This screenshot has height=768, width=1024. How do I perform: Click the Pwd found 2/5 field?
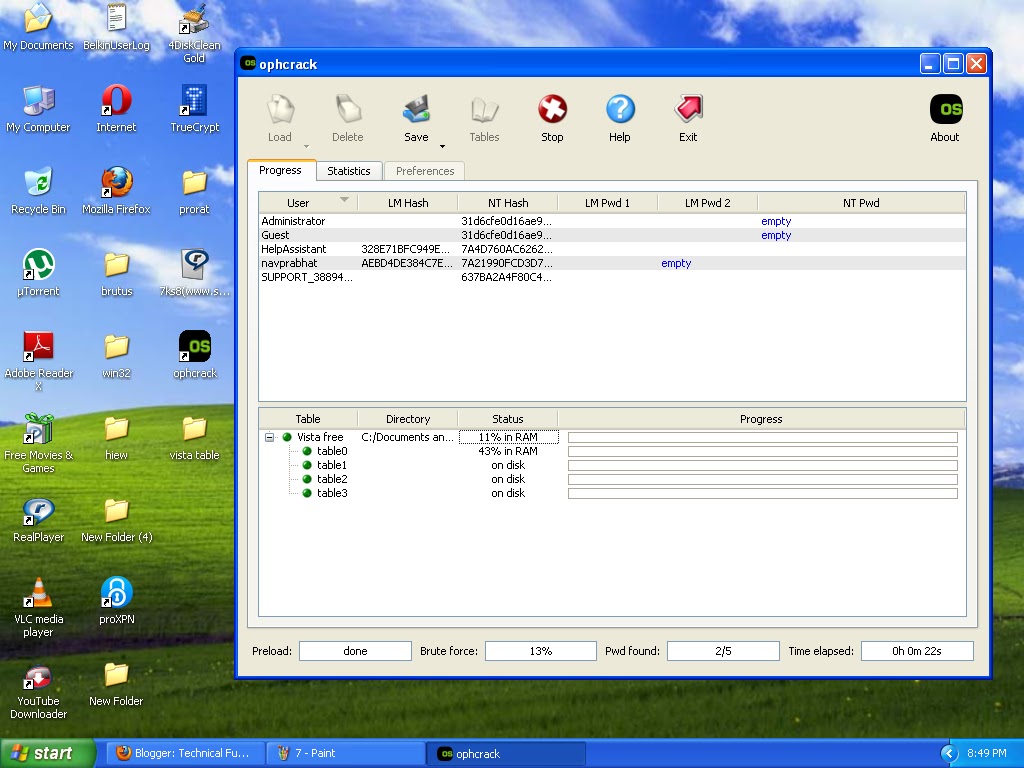point(723,651)
